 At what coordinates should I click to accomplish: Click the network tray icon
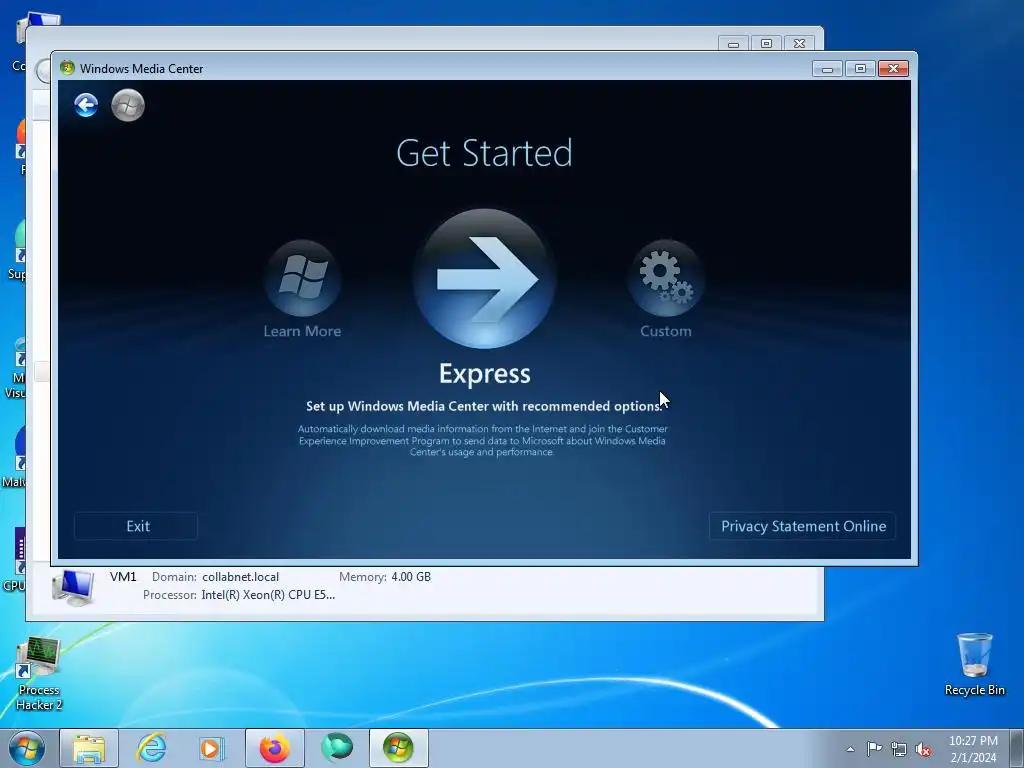(x=899, y=749)
